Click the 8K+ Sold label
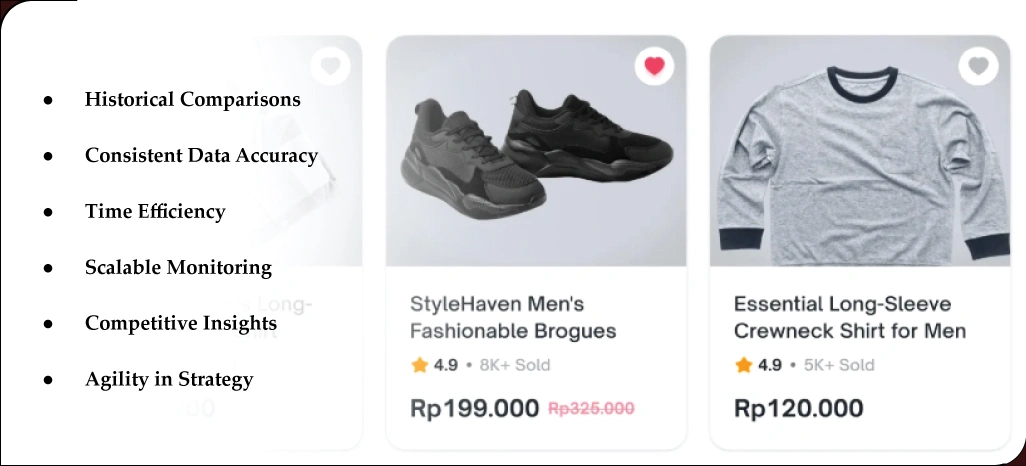1026x466 pixels. pos(515,365)
